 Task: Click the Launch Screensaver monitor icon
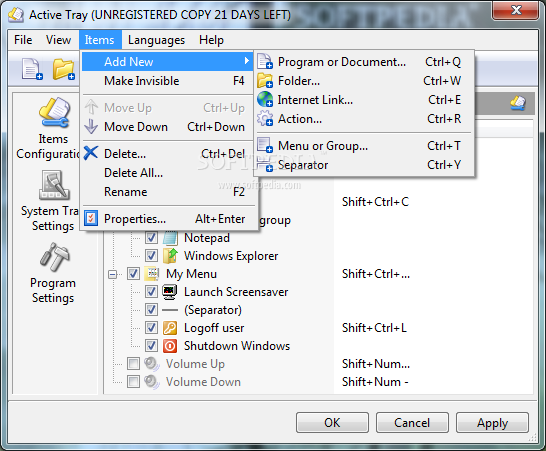pos(170,292)
